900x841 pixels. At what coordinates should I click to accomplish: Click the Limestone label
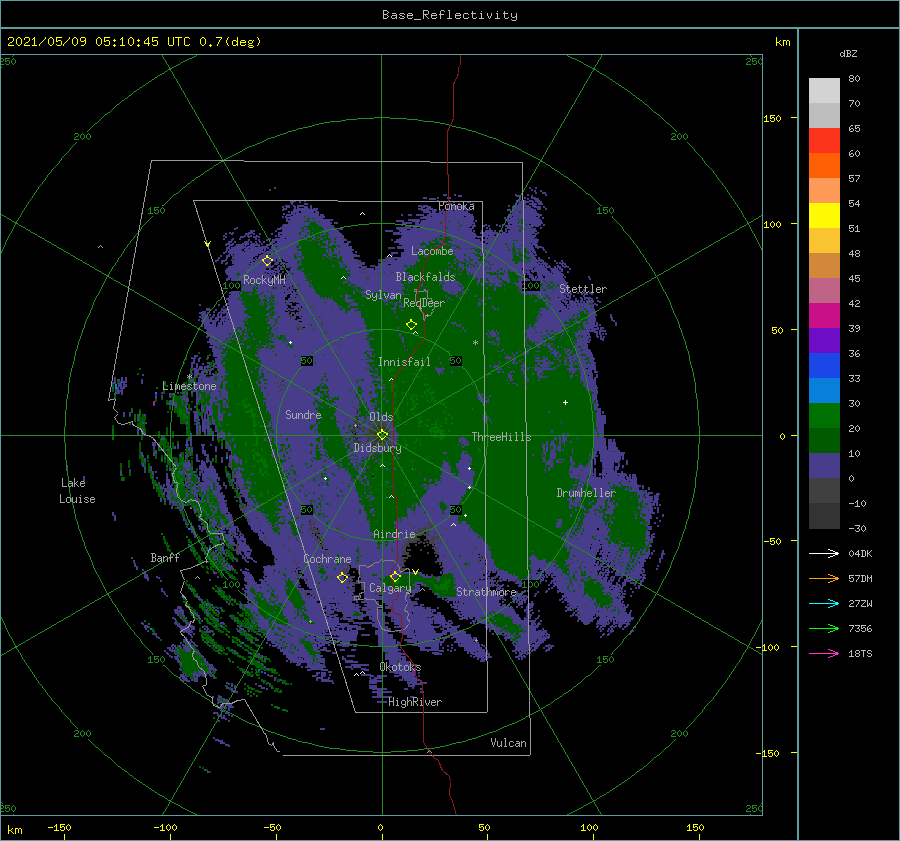pos(189,386)
